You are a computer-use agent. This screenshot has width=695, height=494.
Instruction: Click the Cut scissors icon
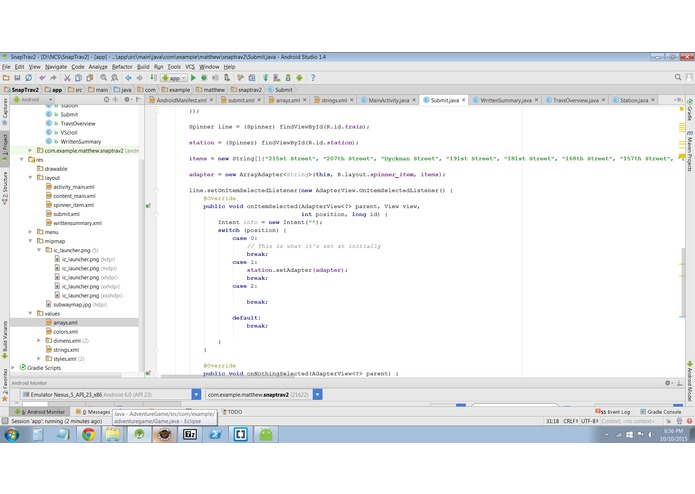point(67,78)
